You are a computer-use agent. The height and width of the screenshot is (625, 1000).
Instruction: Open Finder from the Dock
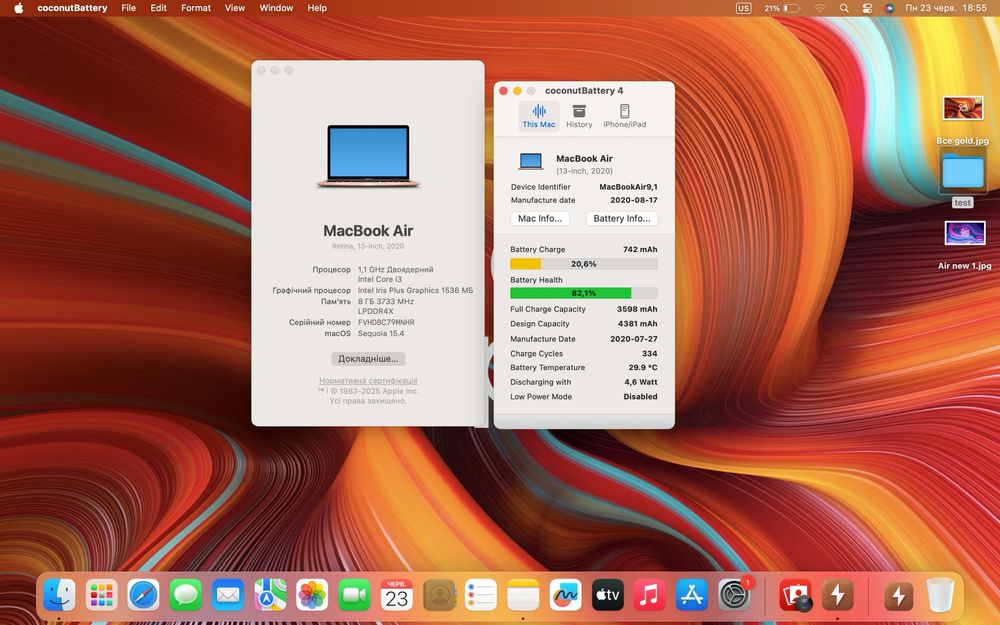[x=59, y=595]
